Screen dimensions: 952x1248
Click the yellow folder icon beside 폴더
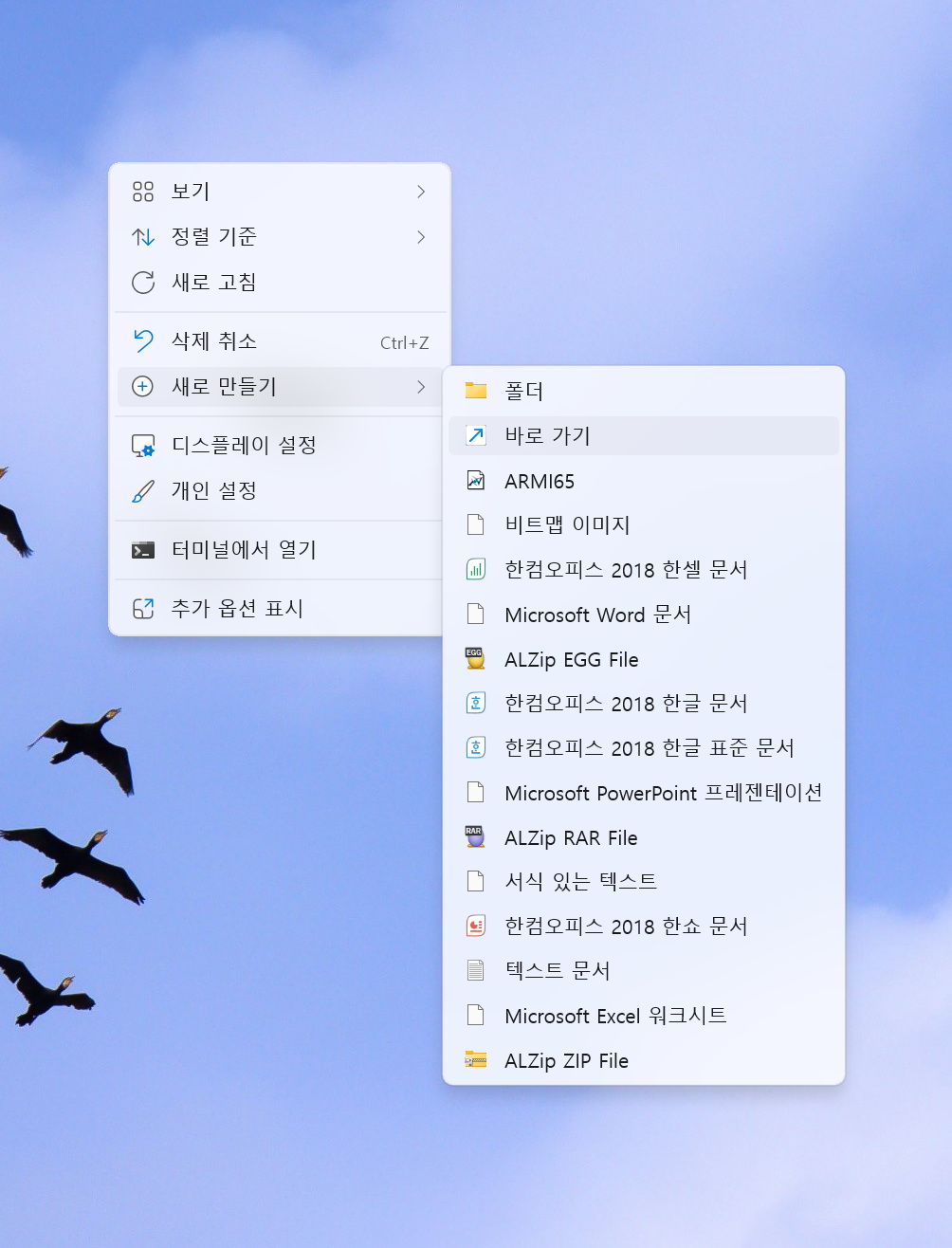pos(476,390)
